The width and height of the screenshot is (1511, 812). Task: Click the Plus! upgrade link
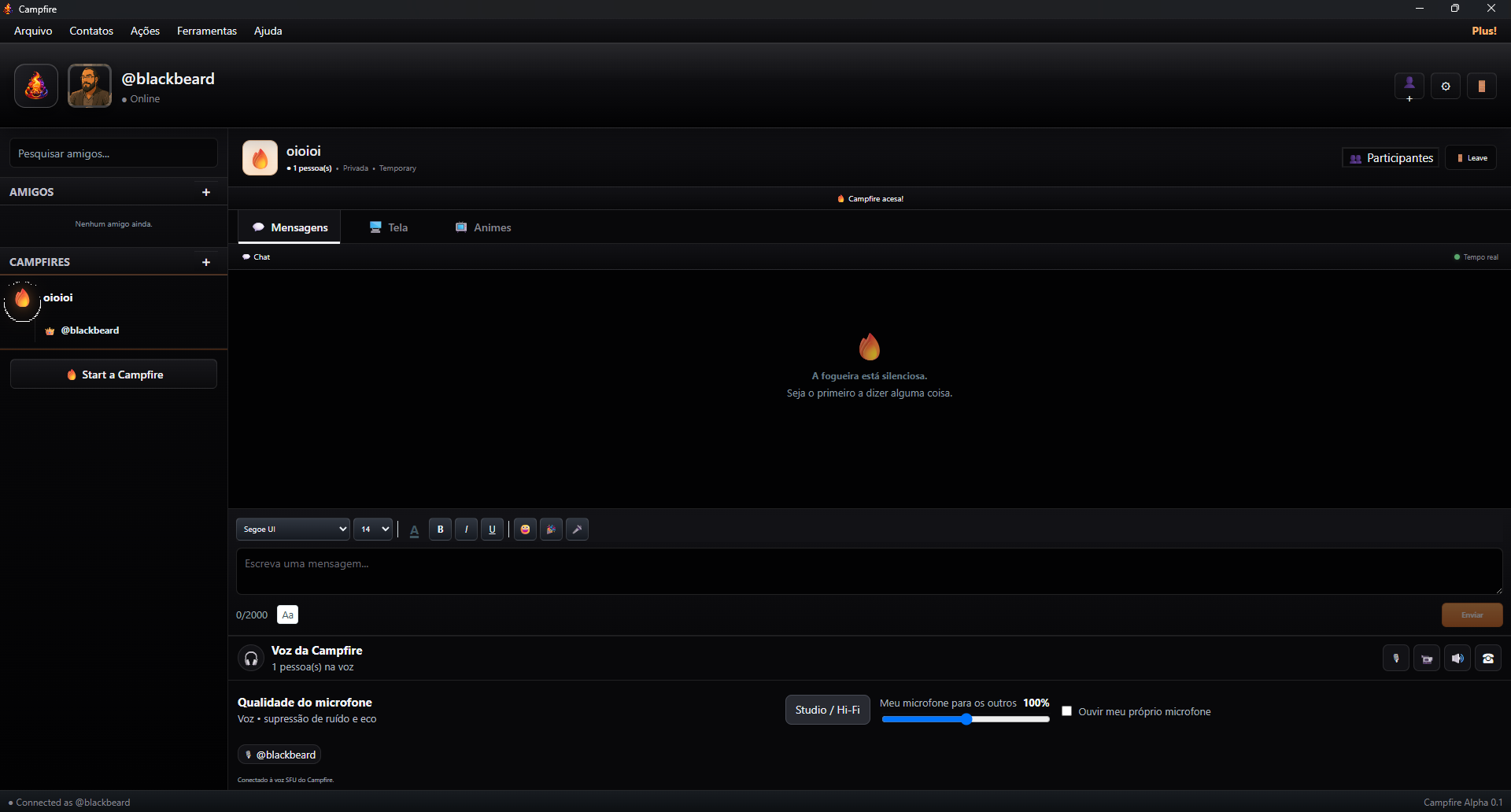tap(1484, 31)
